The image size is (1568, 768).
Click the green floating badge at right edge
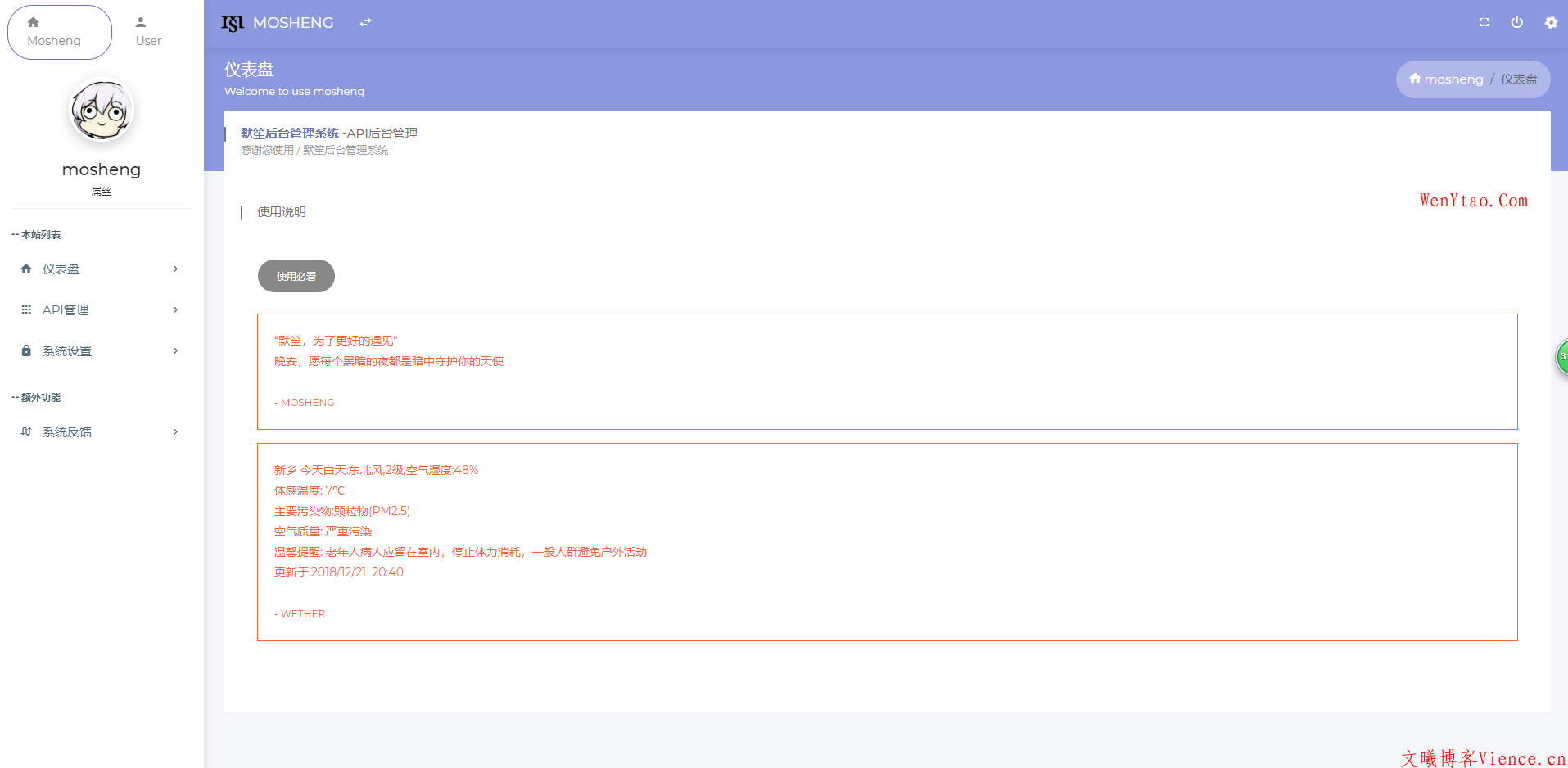[1561, 357]
